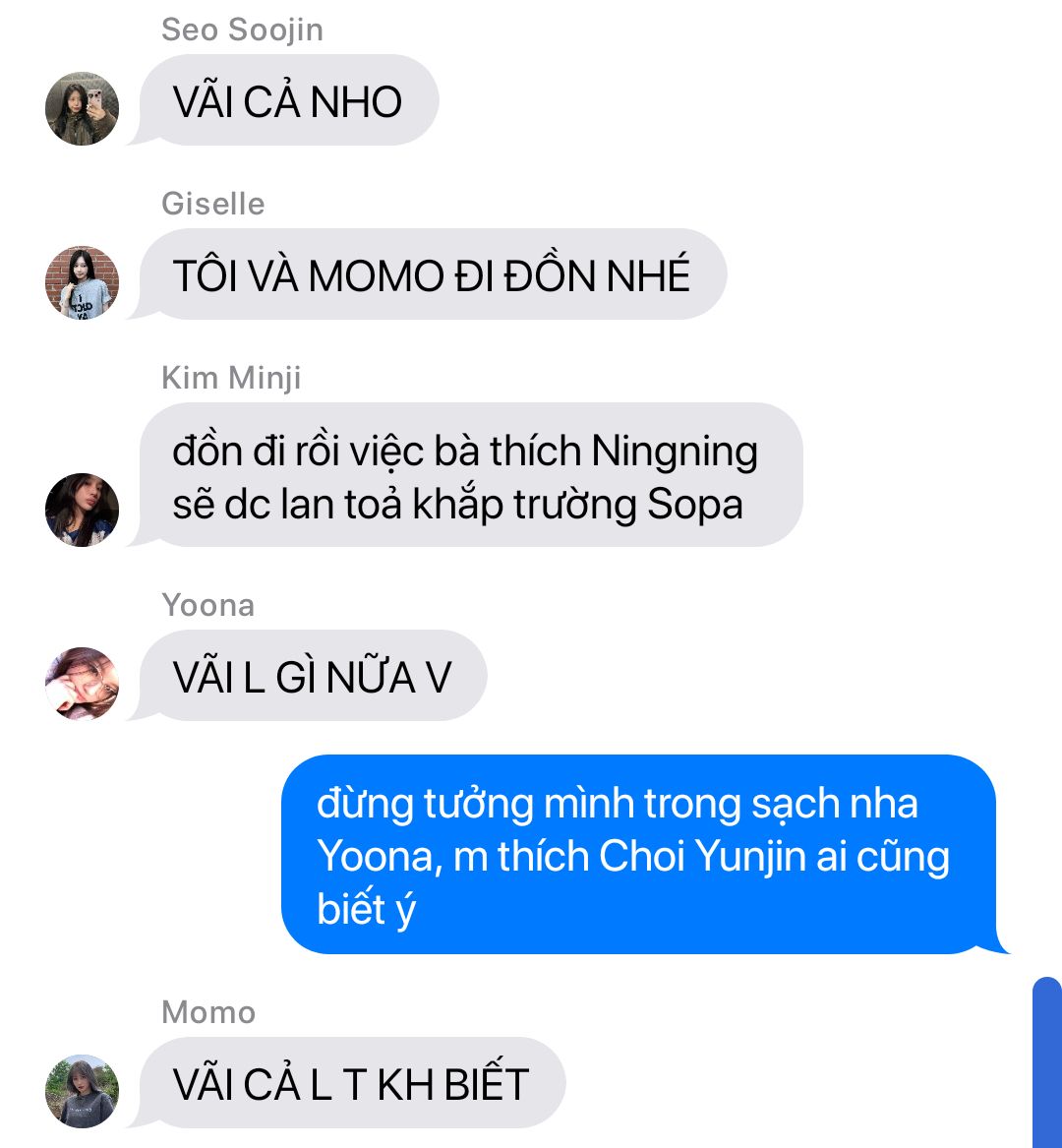Click the sender name Seo Soojin
This screenshot has width=1062, height=1148.
[x=242, y=30]
